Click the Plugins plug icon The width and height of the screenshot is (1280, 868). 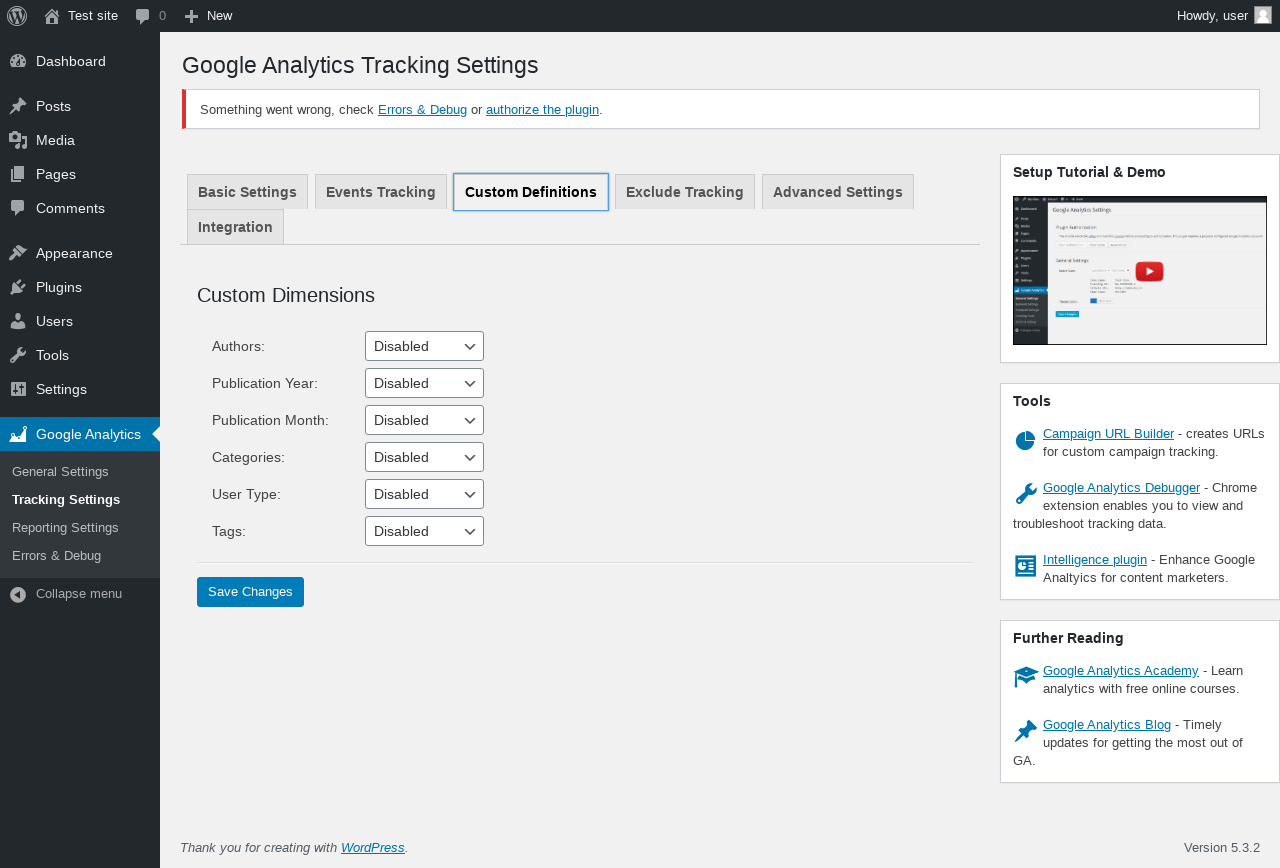[18, 287]
